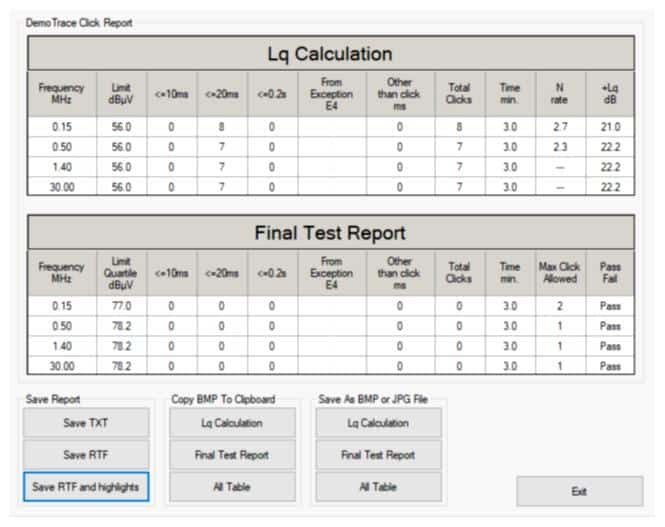Copy All Table BMP to clipboard
This screenshot has height=527, width=665.
232,487
